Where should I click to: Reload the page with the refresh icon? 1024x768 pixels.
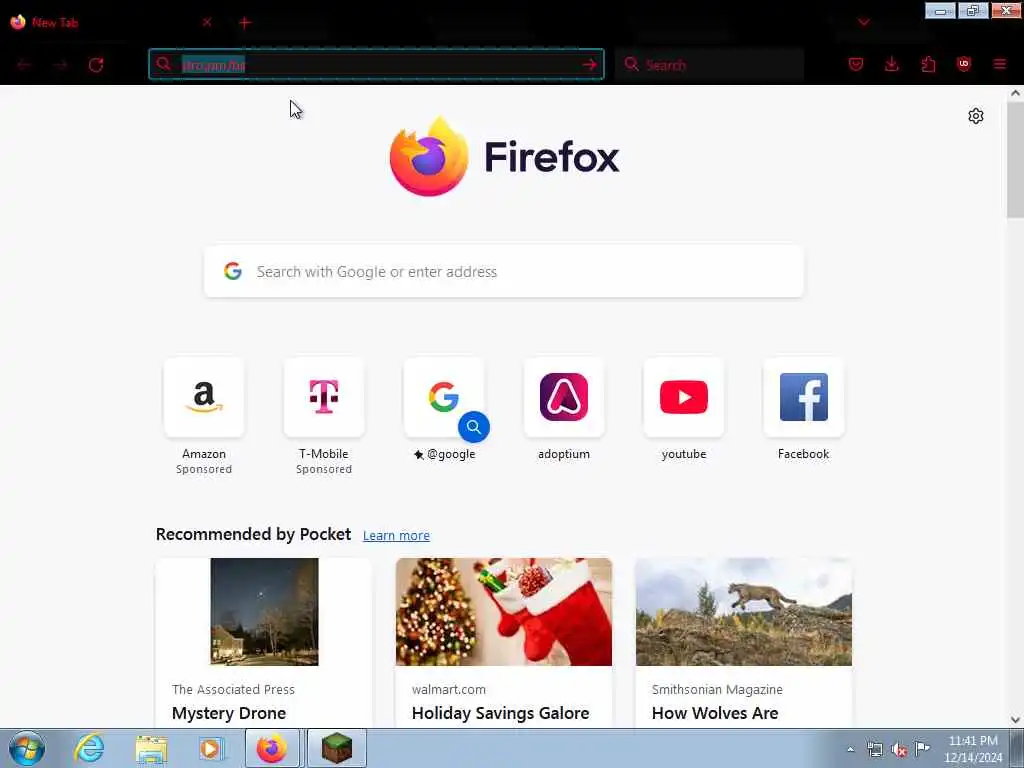[x=96, y=65]
